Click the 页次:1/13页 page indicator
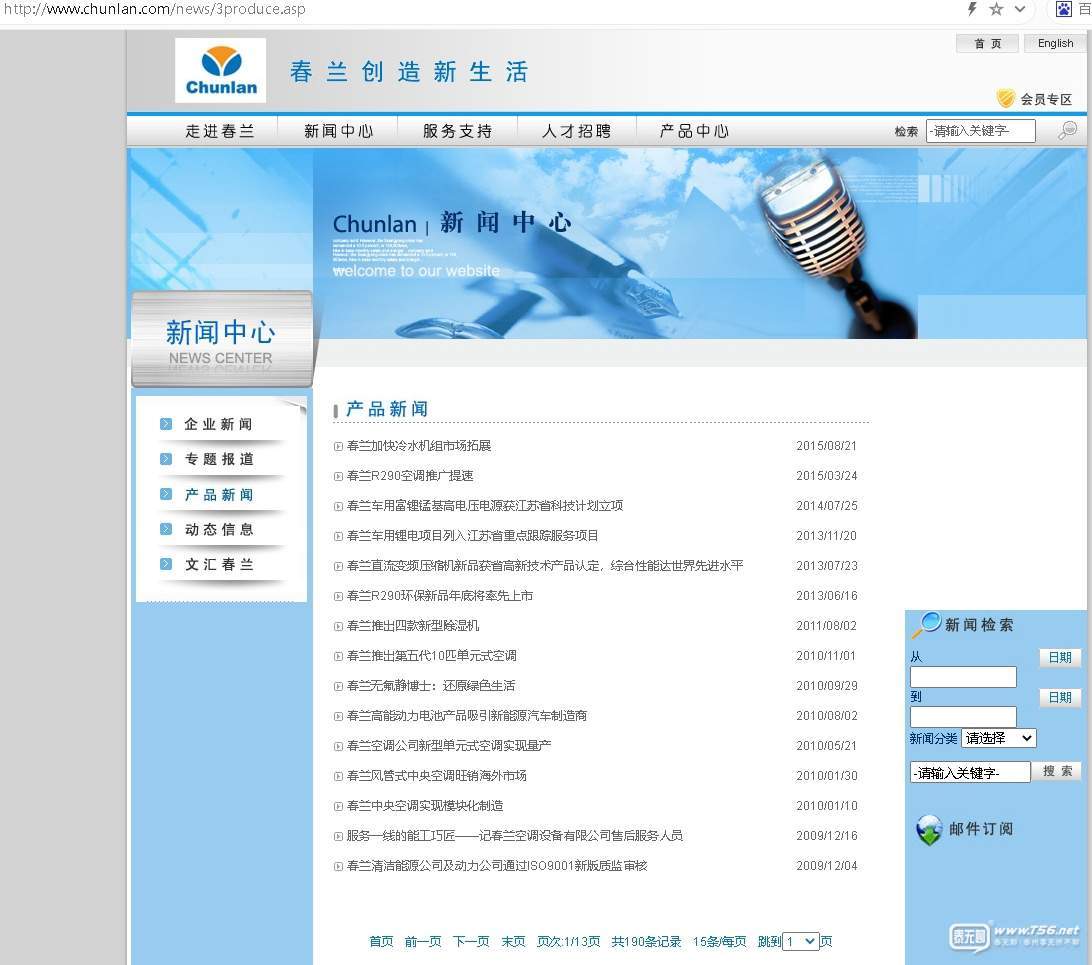This screenshot has height=965, width=1092. 568,941
